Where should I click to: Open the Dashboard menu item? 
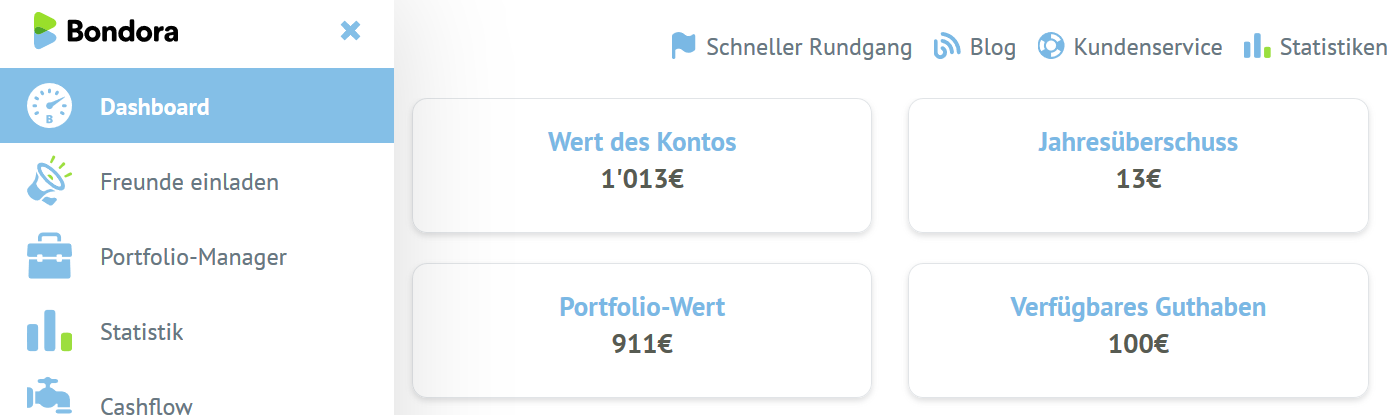coord(155,107)
